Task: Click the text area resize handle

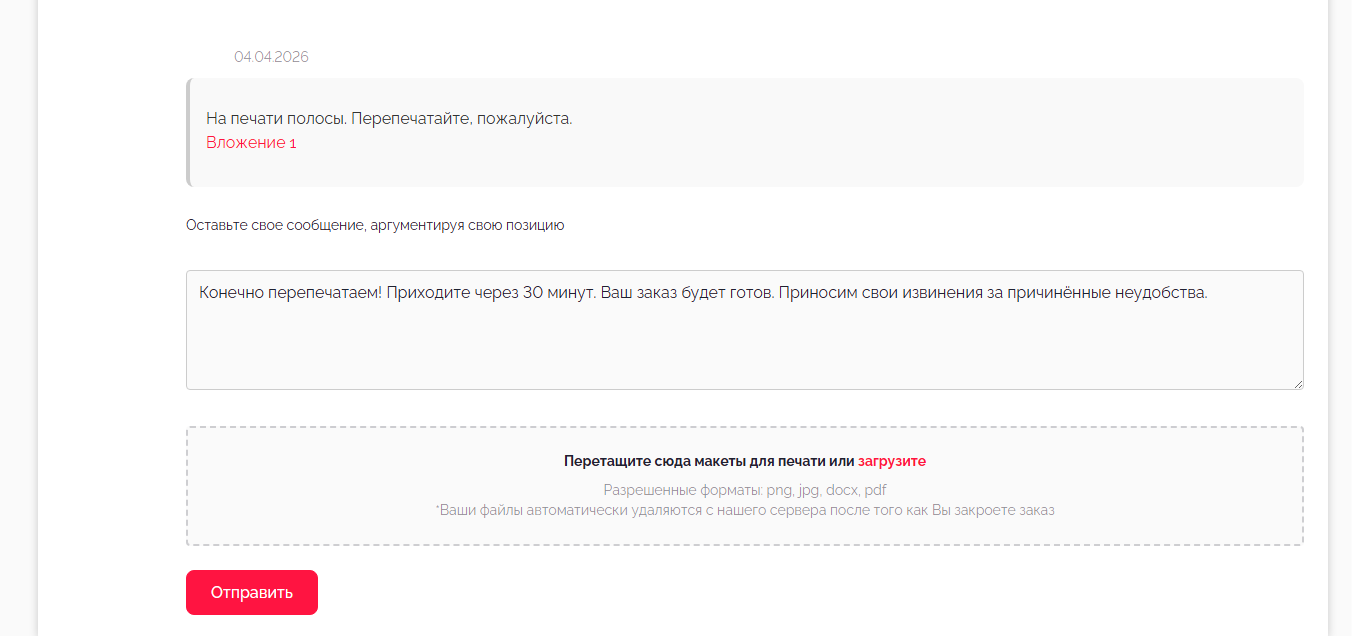Action: pos(1297,383)
